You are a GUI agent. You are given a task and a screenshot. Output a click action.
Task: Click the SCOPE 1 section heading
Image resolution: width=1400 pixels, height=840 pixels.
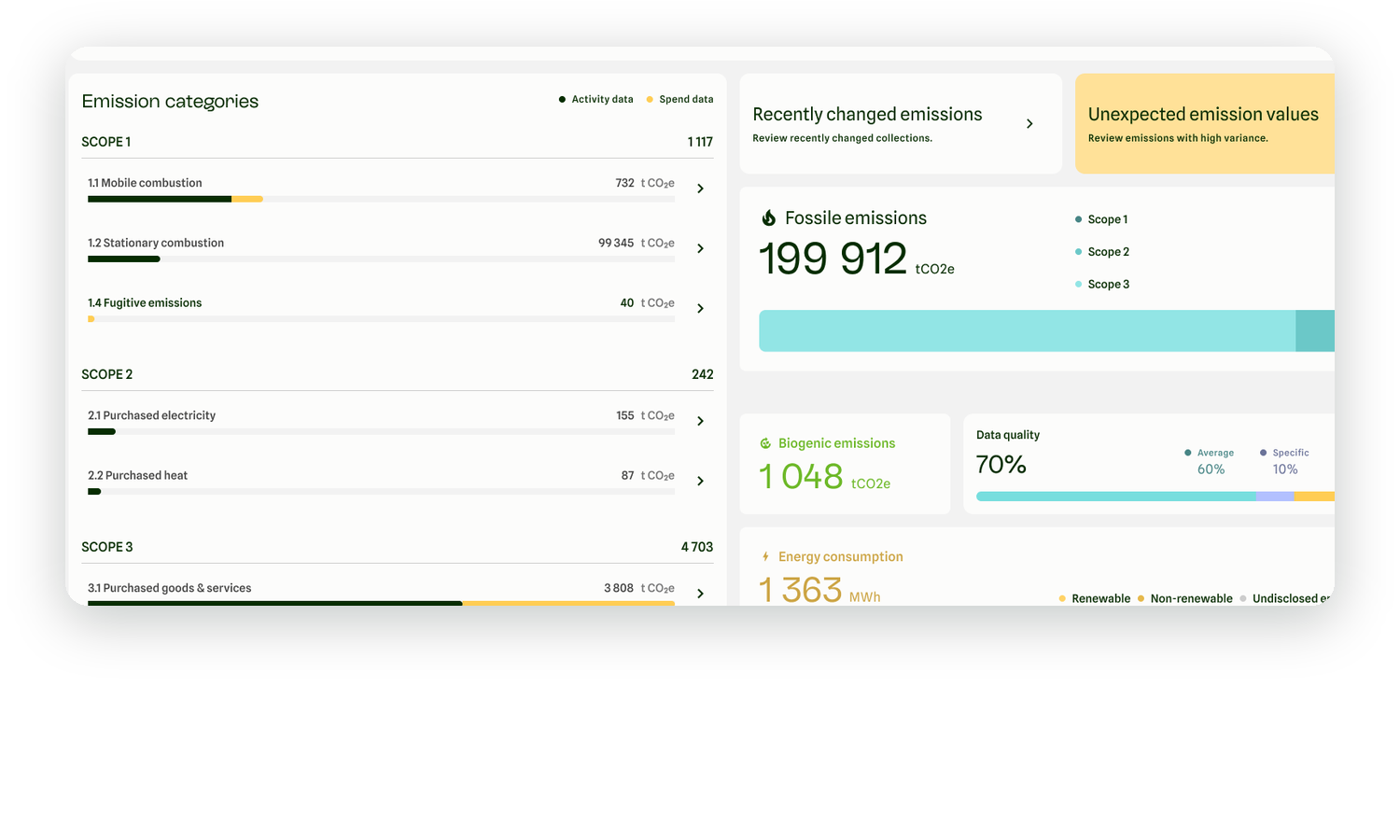coord(106,142)
